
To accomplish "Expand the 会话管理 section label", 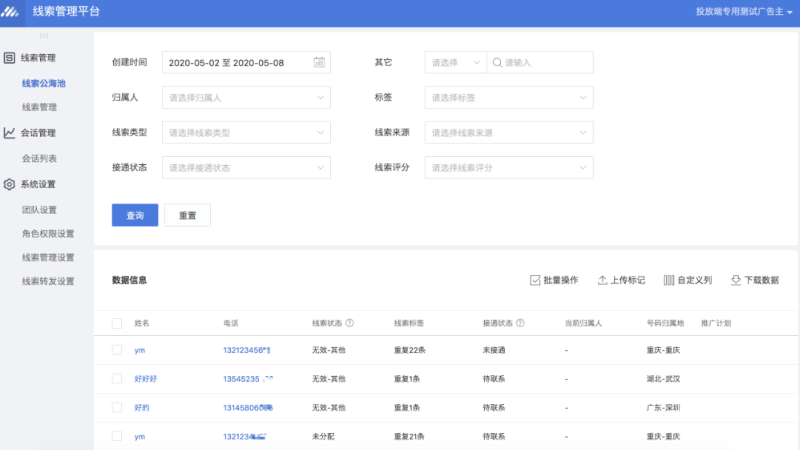I will click(38, 133).
